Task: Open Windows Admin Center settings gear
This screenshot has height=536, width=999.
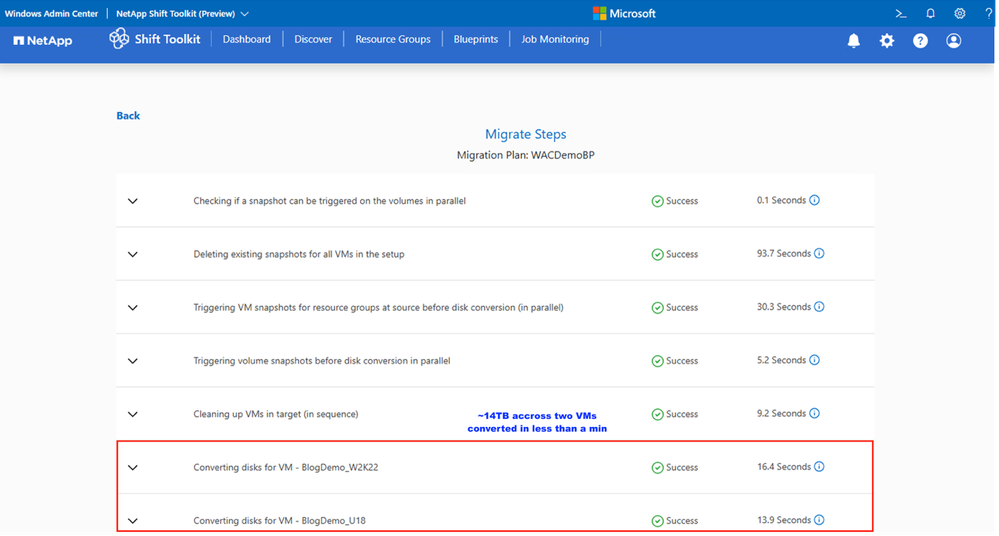Action: click(x=960, y=14)
